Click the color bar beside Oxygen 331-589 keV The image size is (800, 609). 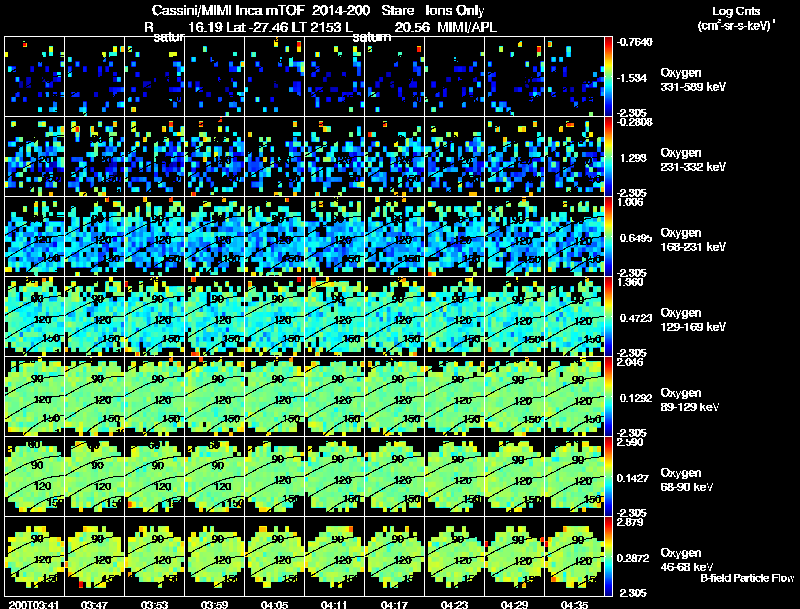tap(608, 77)
